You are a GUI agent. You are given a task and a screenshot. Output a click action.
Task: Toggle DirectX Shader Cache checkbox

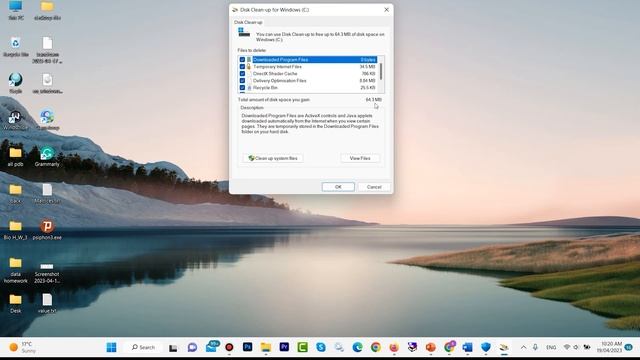[x=242, y=73]
